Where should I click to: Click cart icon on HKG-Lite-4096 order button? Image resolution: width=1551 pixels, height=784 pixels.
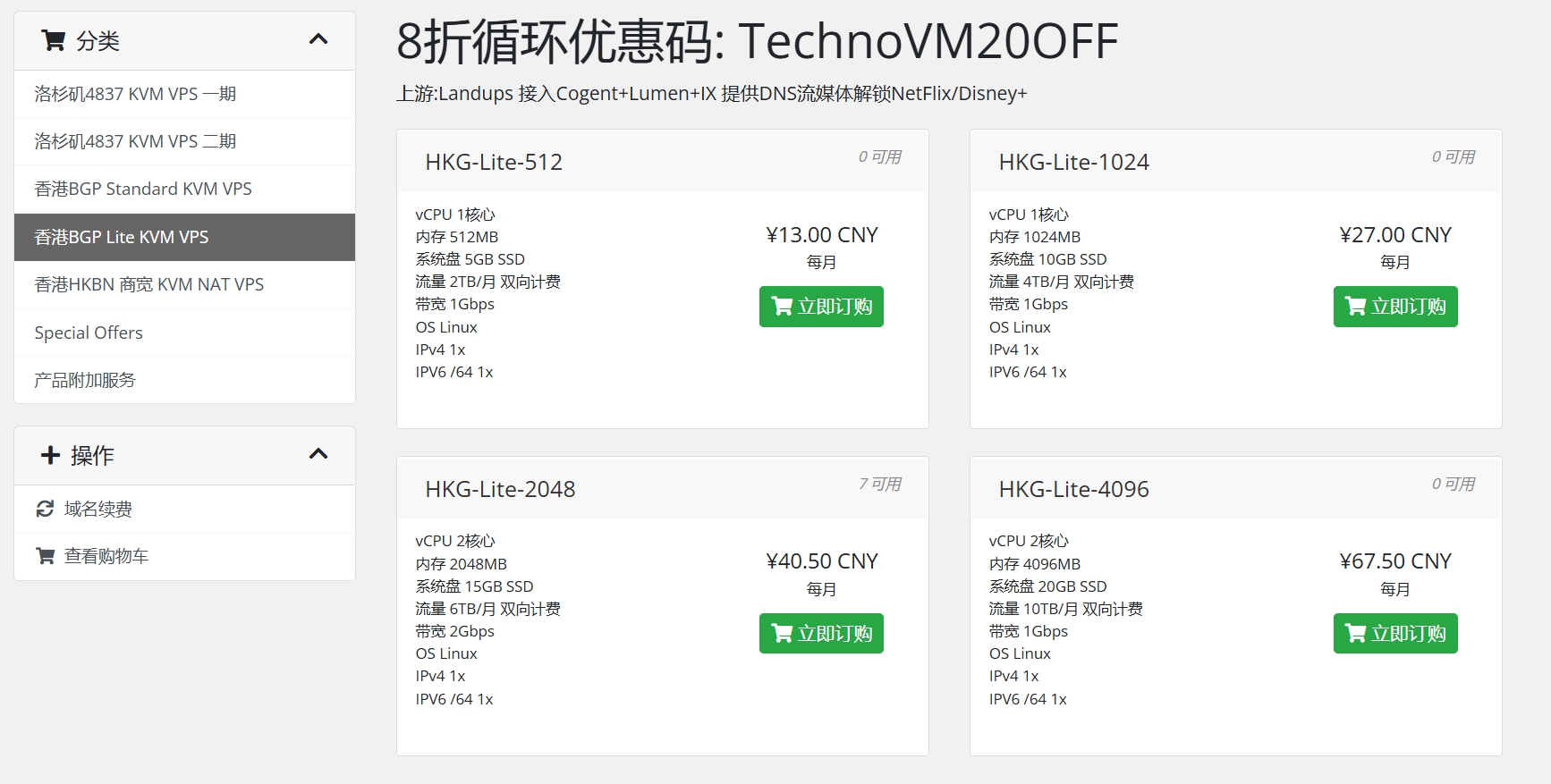(1355, 634)
